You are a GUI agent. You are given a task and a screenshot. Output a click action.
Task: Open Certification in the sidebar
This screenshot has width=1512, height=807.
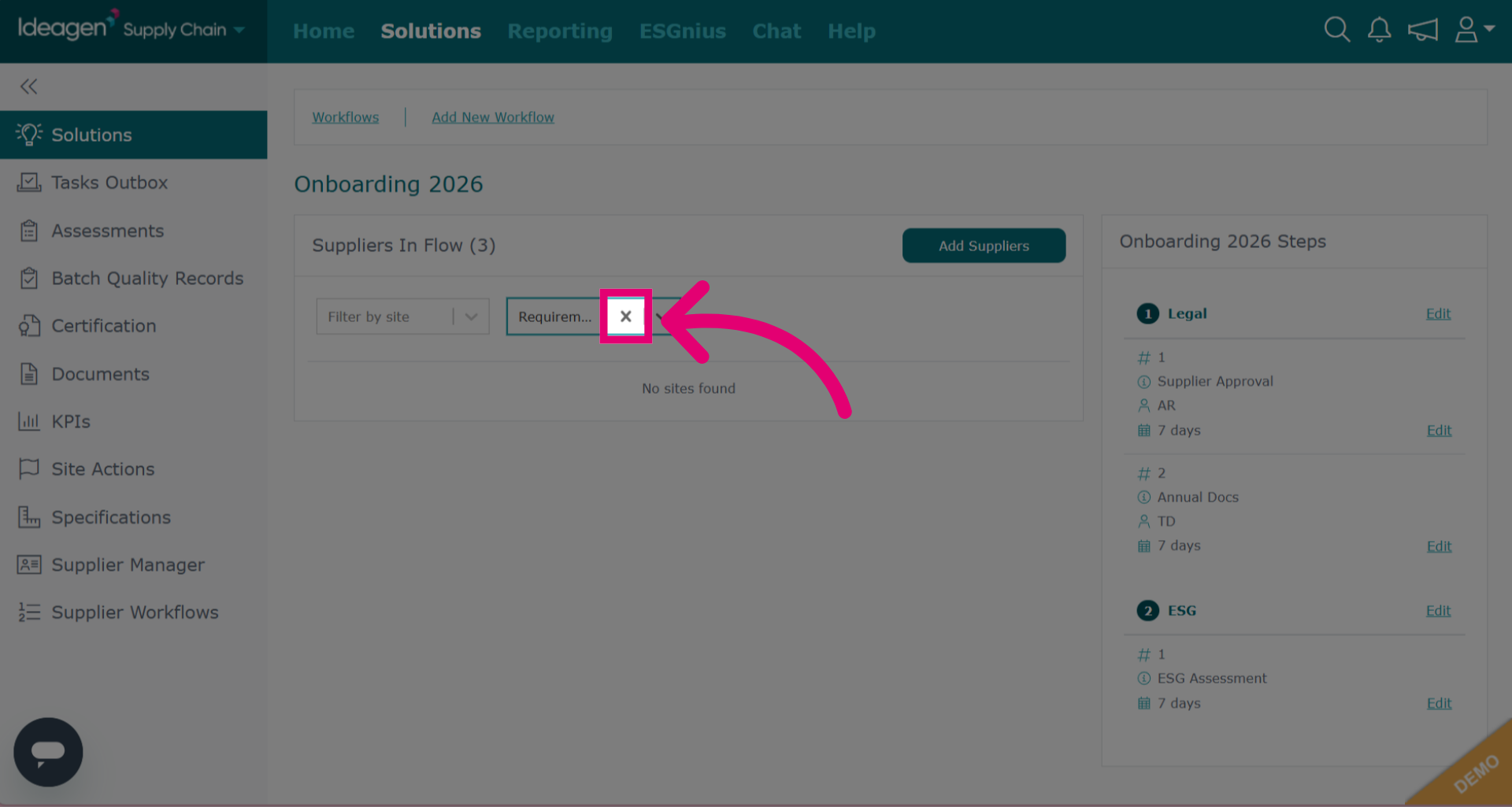(x=104, y=326)
